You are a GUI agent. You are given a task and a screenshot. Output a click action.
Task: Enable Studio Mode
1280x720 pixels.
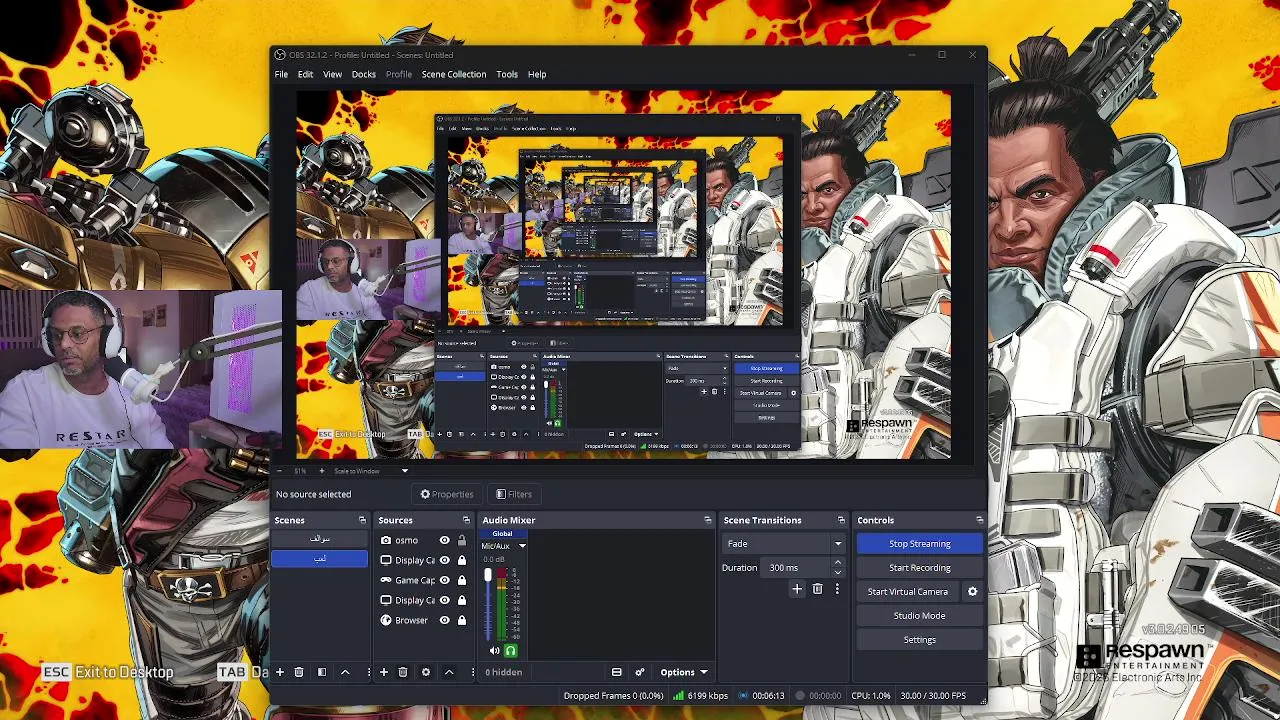920,616
